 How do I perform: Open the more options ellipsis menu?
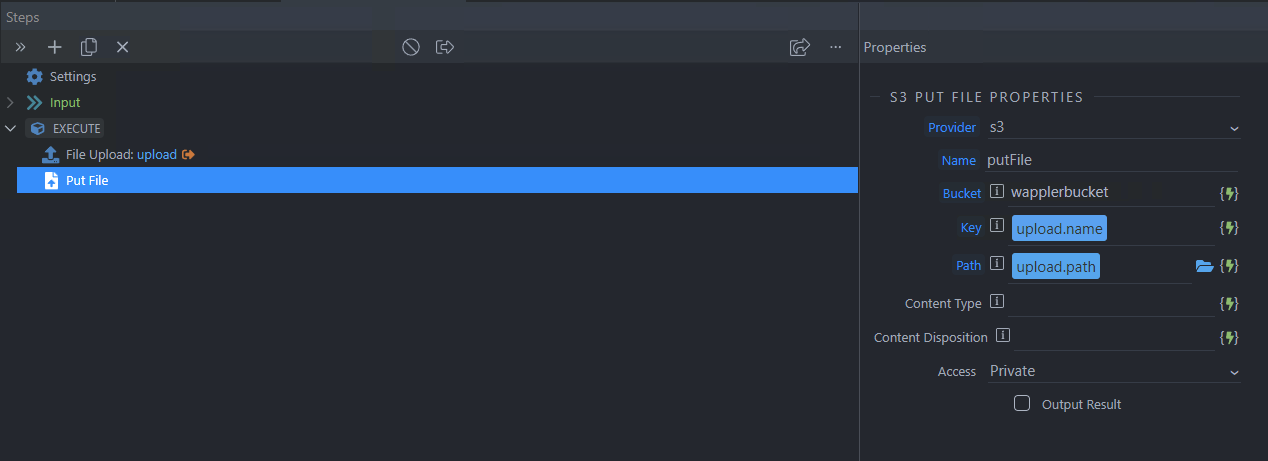click(835, 47)
